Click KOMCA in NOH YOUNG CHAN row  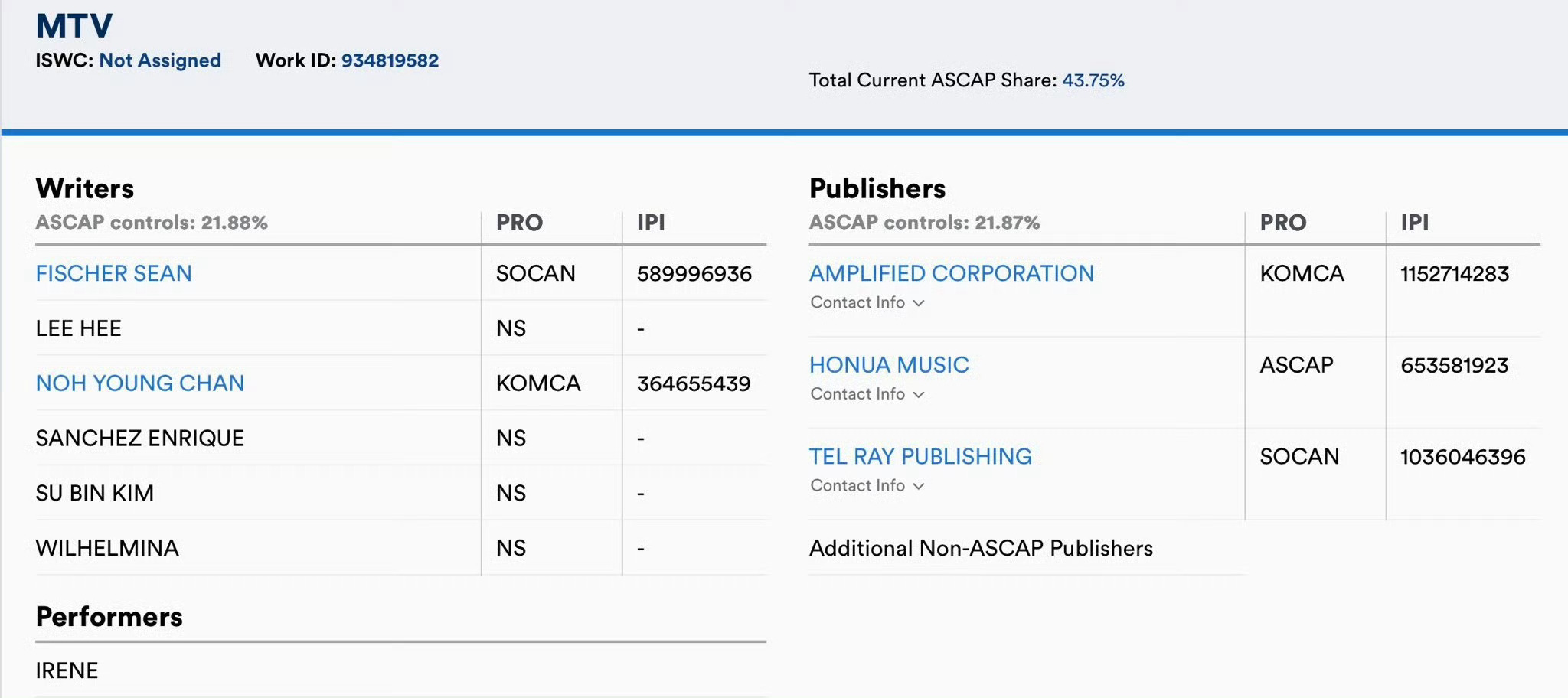coord(538,383)
